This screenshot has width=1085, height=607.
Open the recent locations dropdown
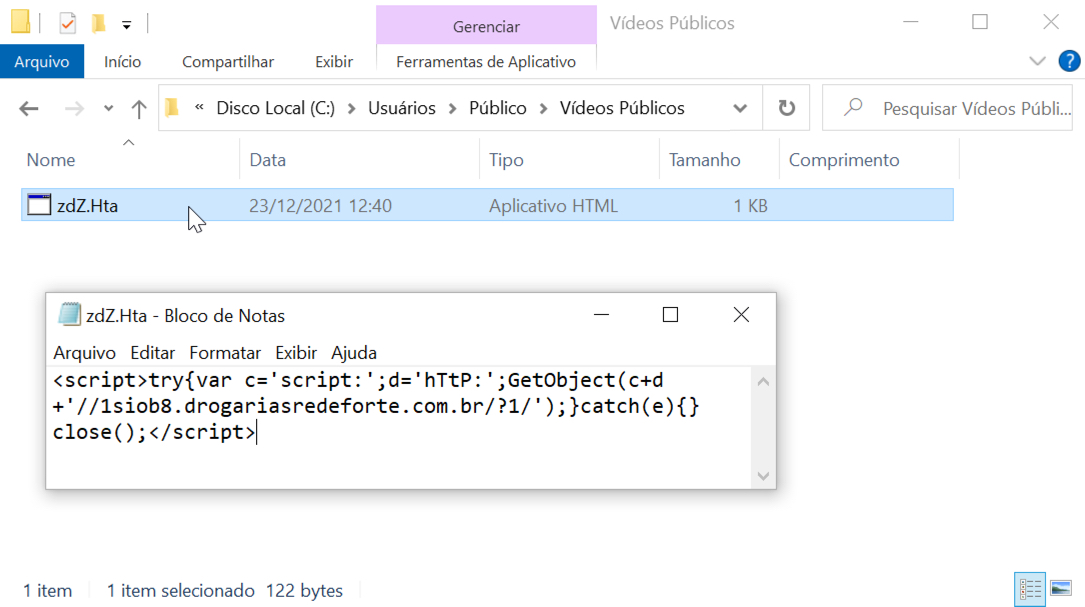108,109
